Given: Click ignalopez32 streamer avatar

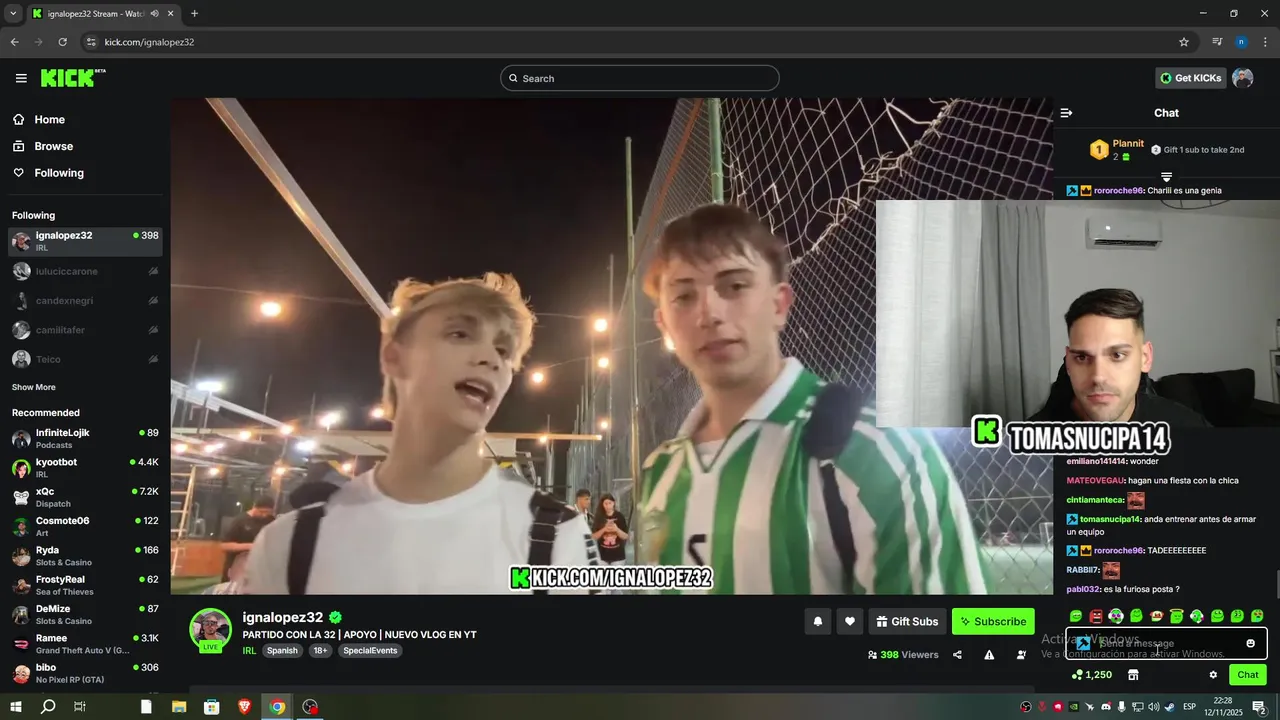Looking at the screenshot, I should pyautogui.click(x=211, y=629).
